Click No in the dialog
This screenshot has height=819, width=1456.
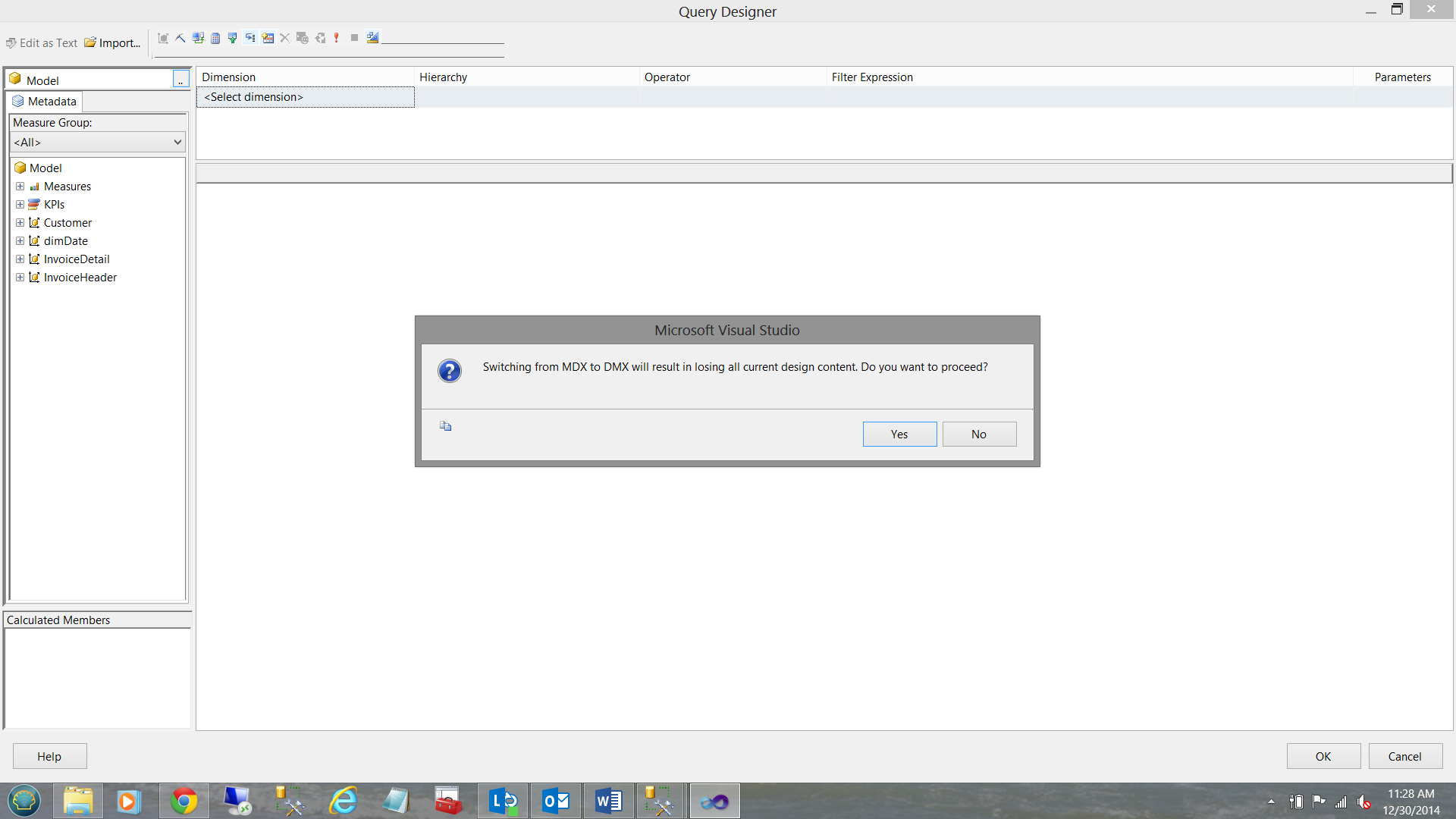click(x=979, y=435)
